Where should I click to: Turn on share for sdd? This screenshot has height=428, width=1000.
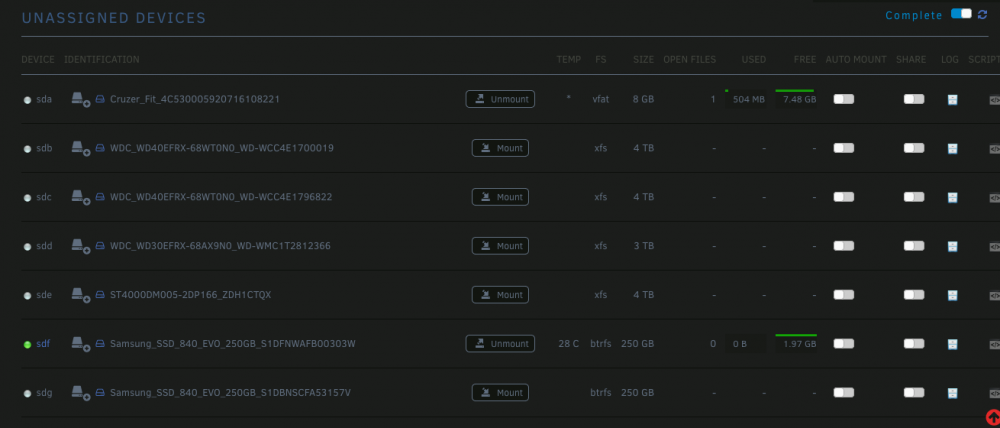[914, 246]
